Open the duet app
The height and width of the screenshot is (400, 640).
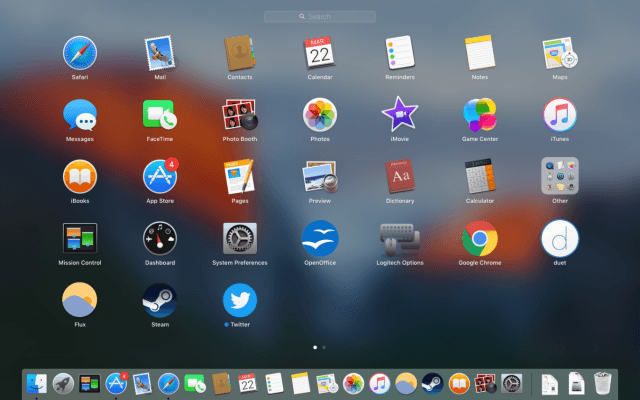pyautogui.click(x=560, y=238)
